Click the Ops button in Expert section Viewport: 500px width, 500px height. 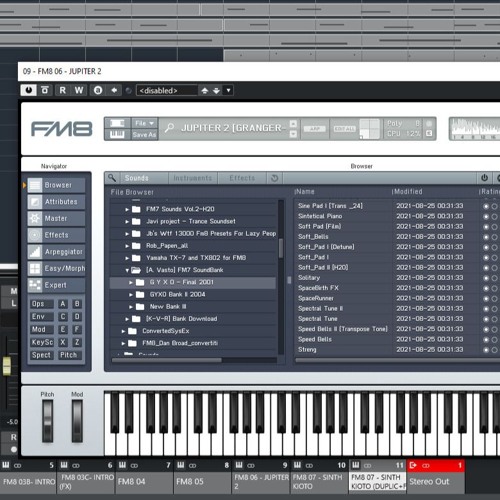coord(42,304)
